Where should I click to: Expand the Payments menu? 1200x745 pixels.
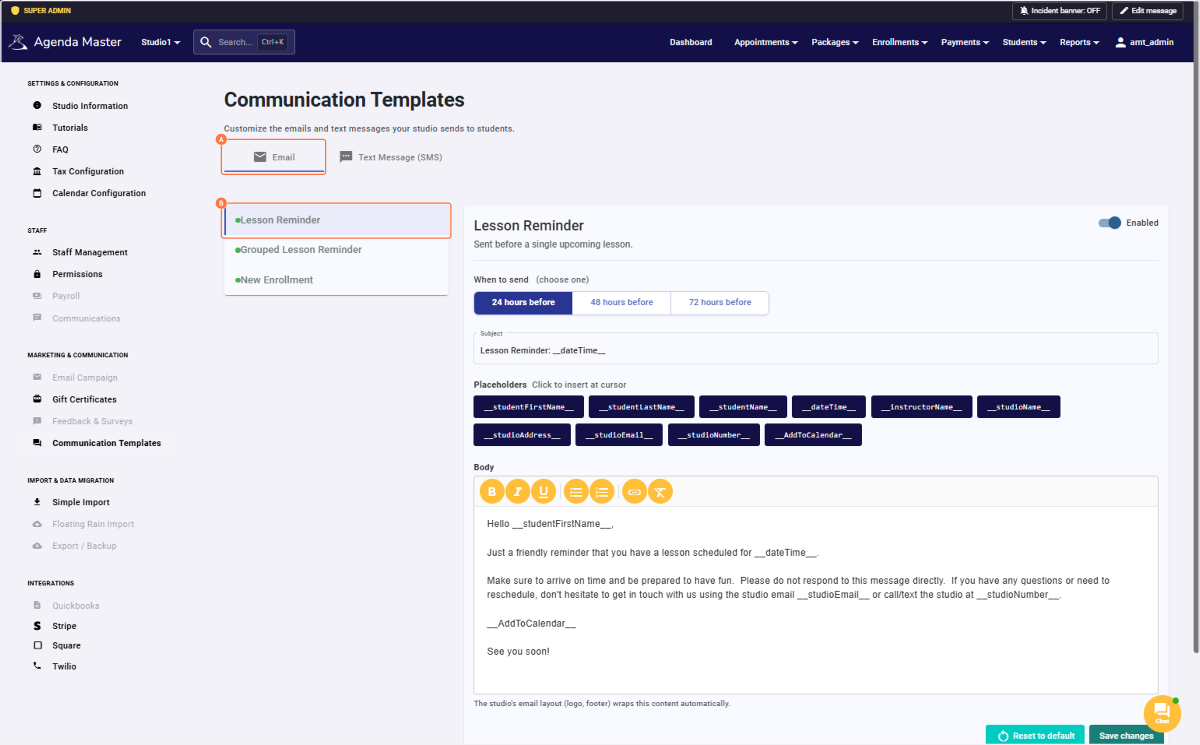pos(965,42)
